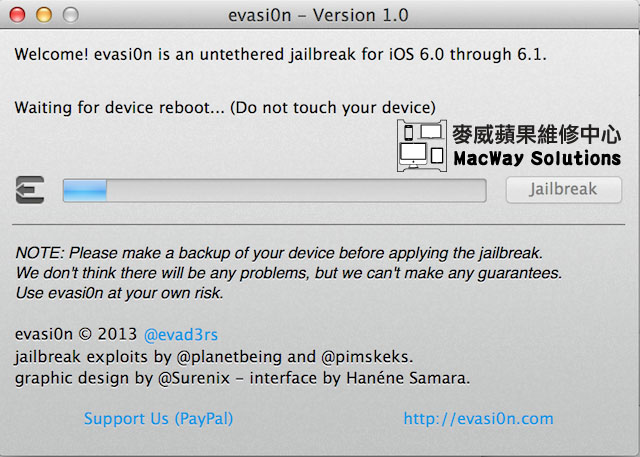This screenshot has width=640, height=457.
Task: Open the Support Us (PayPal) link
Action: click(158, 419)
